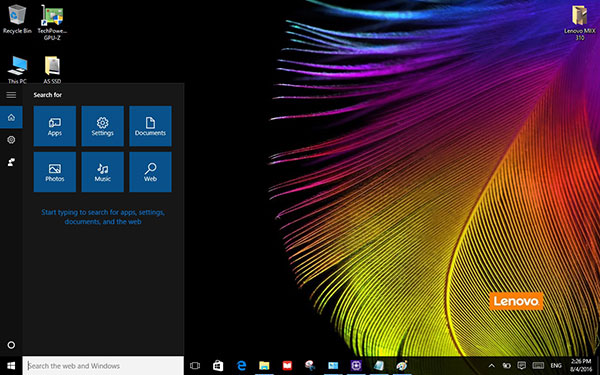Image resolution: width=600 pixels, height=375 pixels.
Task: Select the AS SSD desktop folder icon
Action: click(52, 70)
